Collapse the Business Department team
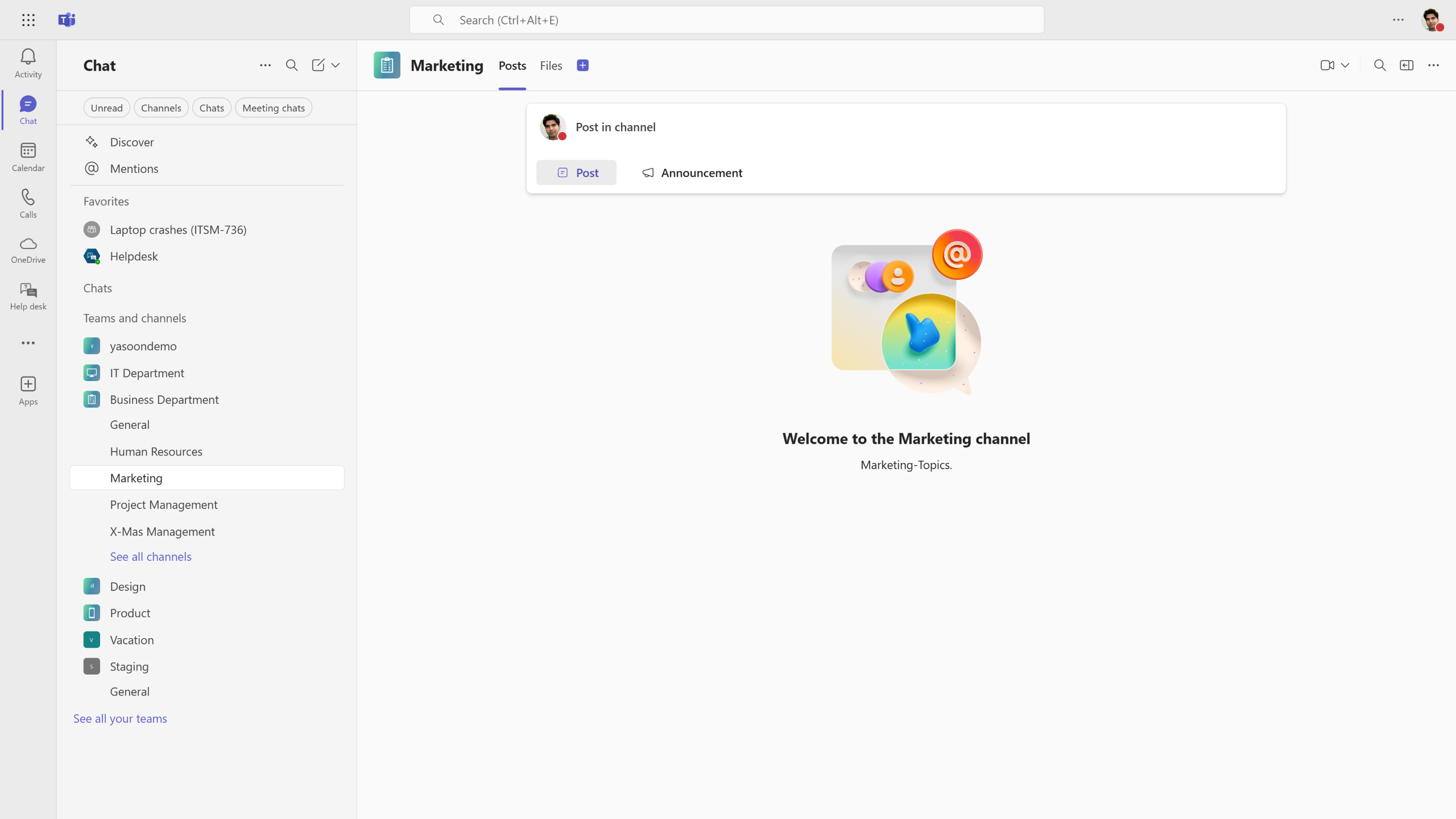The height and width of the screenshot is (819, 1456). (164, 399)
